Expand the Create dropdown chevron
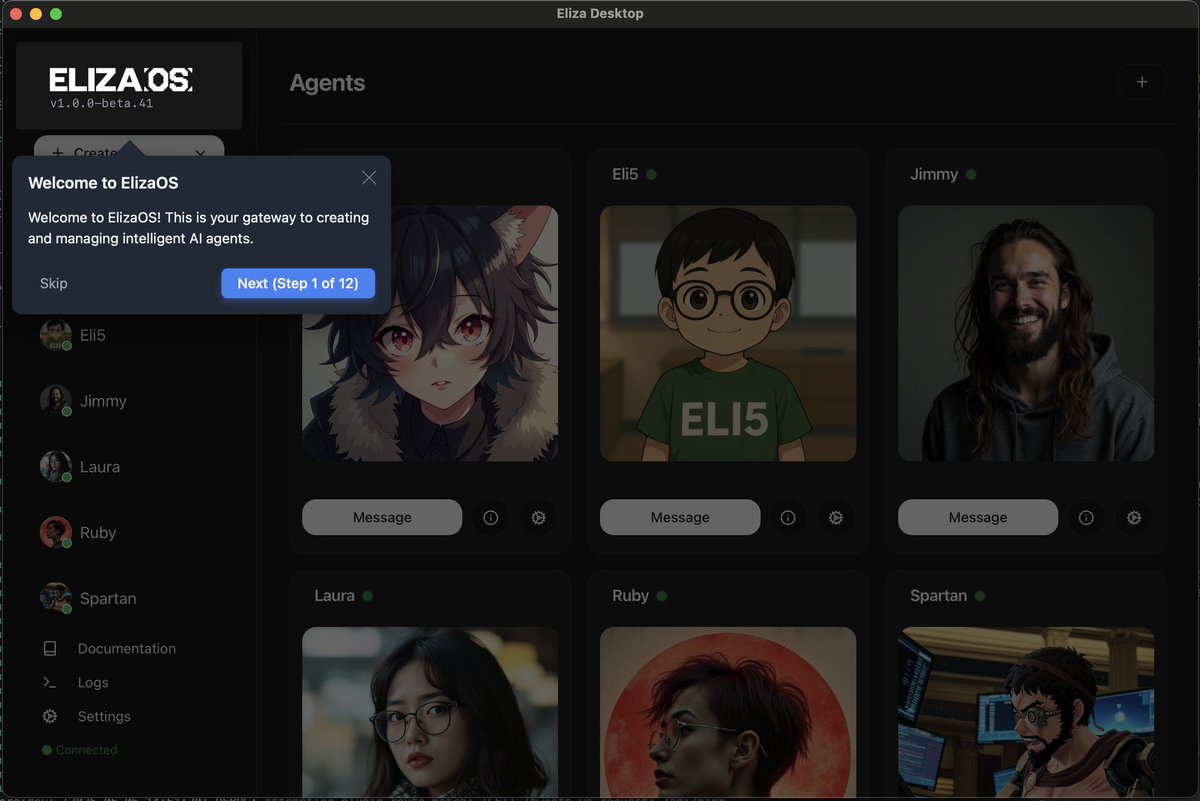The height and width of the screenshot is (801, 1200). click(200, 153)
